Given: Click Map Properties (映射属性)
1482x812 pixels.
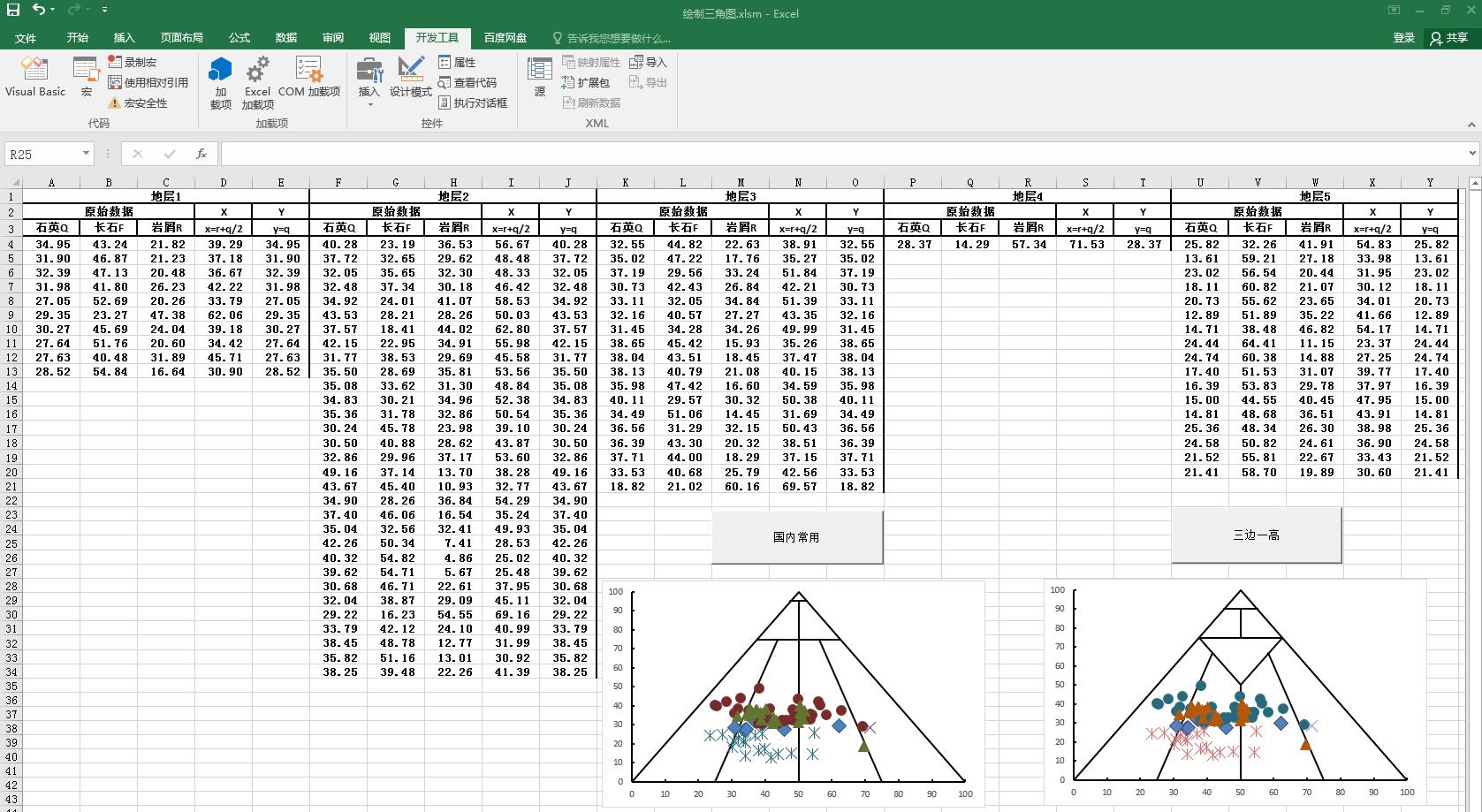Looking at the screenshot, I should pos(591,62).
